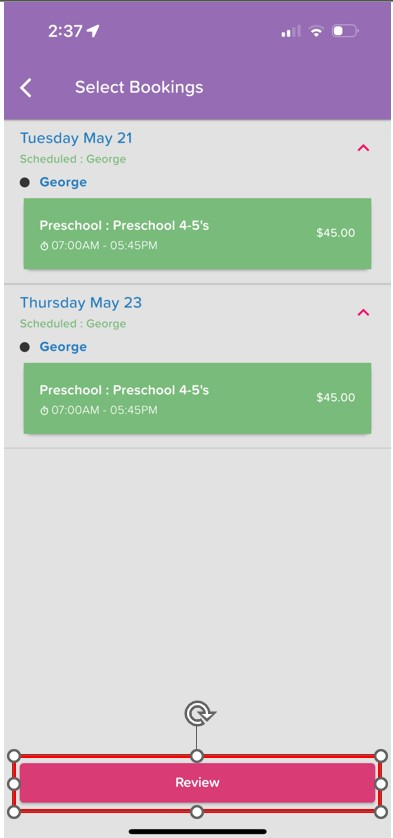393x838 pixels.
Task: Toggle George's bullet under Tuesday May 21
Action: click(25, 182)
